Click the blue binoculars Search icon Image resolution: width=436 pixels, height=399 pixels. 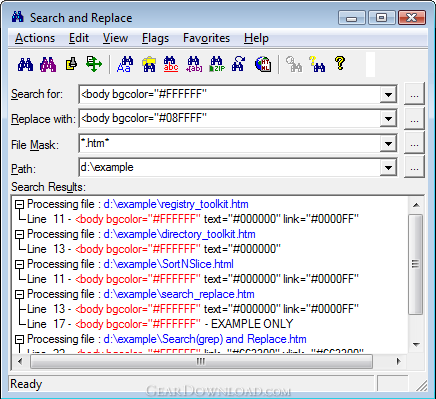point(25,64)
